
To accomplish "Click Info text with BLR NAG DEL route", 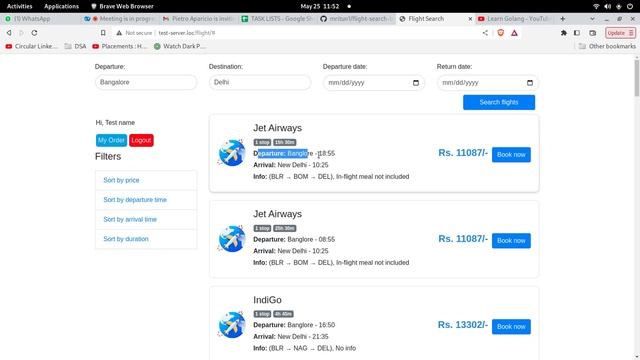I will pyautogui.click(x=304, y=348).
